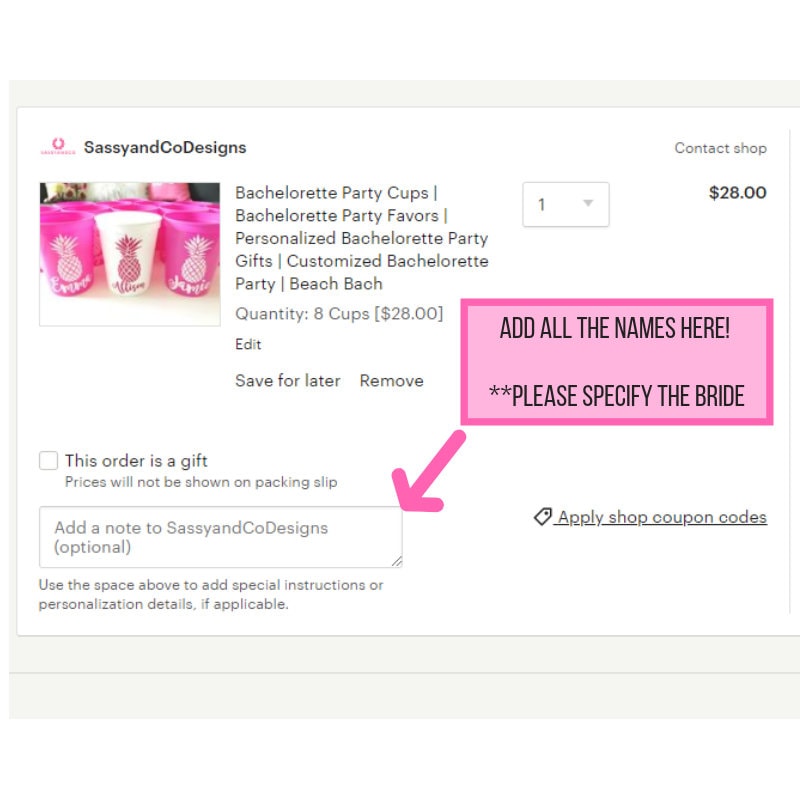Open the SassyandCoDesigns shop name link
The image size is (800, 800).
pyautogui.click(x=165, y=147)
